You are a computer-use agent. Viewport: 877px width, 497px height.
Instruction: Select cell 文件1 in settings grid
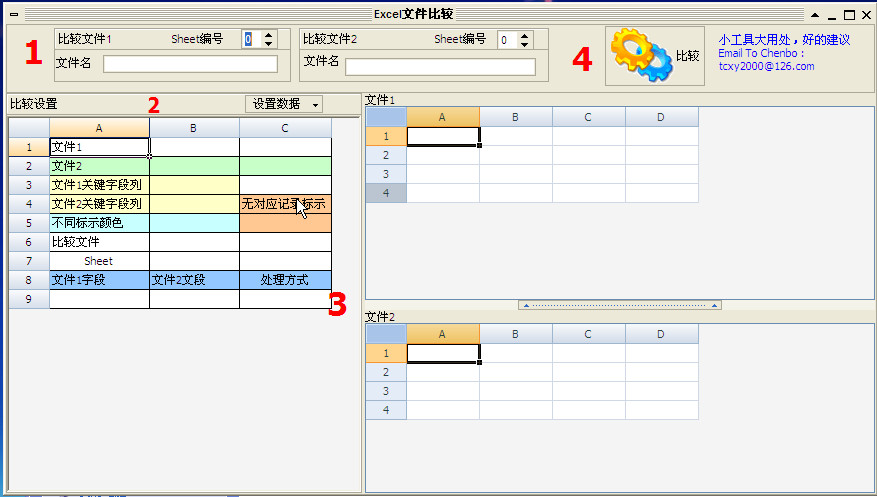100,147
